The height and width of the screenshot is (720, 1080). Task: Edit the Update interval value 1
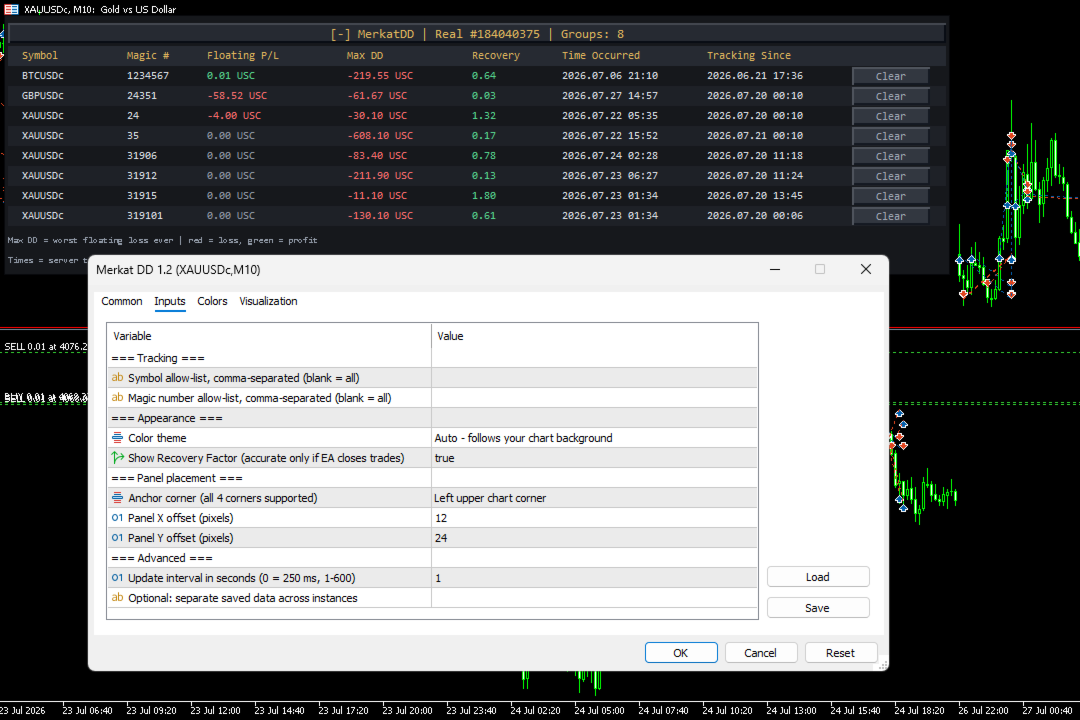[x=594, y=578]
